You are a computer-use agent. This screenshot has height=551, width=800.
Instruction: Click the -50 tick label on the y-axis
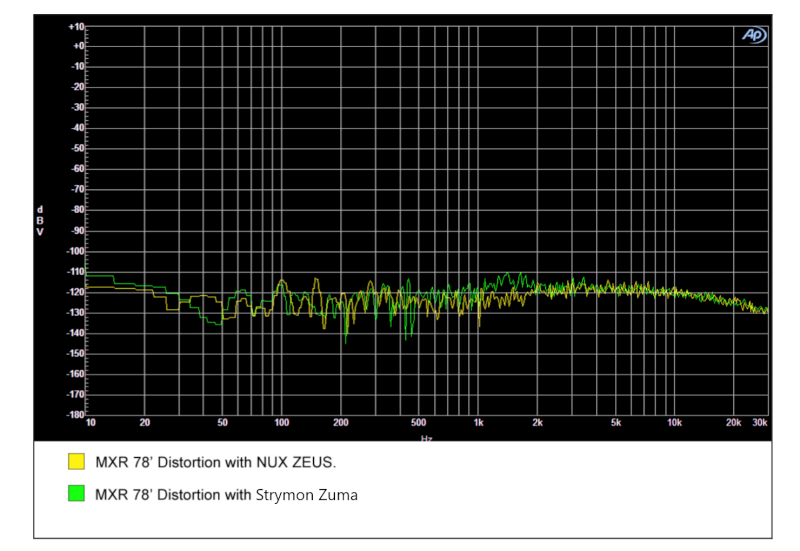click(x=77, y=148)
